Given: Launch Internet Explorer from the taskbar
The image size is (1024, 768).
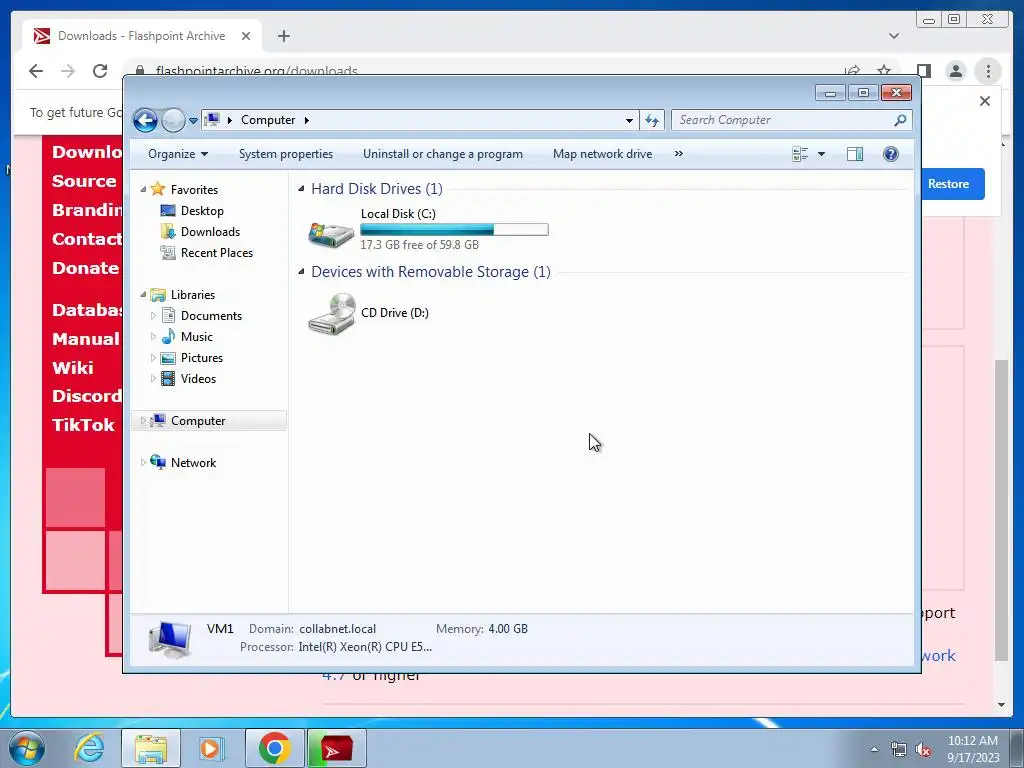Looking at the screenshot, I should [x=89, y=748].
